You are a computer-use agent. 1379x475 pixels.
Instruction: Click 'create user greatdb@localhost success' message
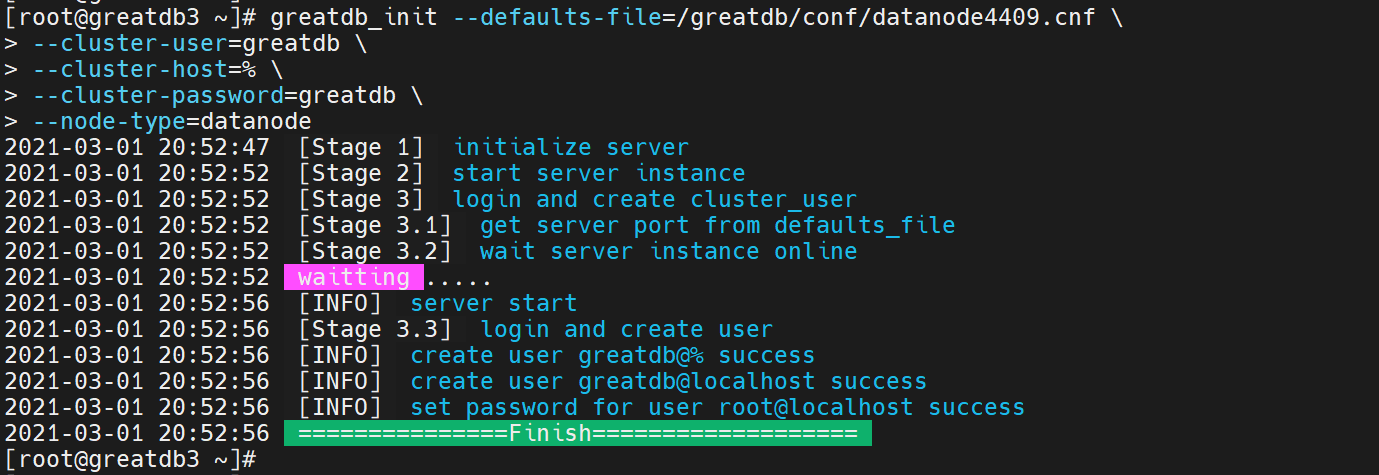tap(669, 382)
